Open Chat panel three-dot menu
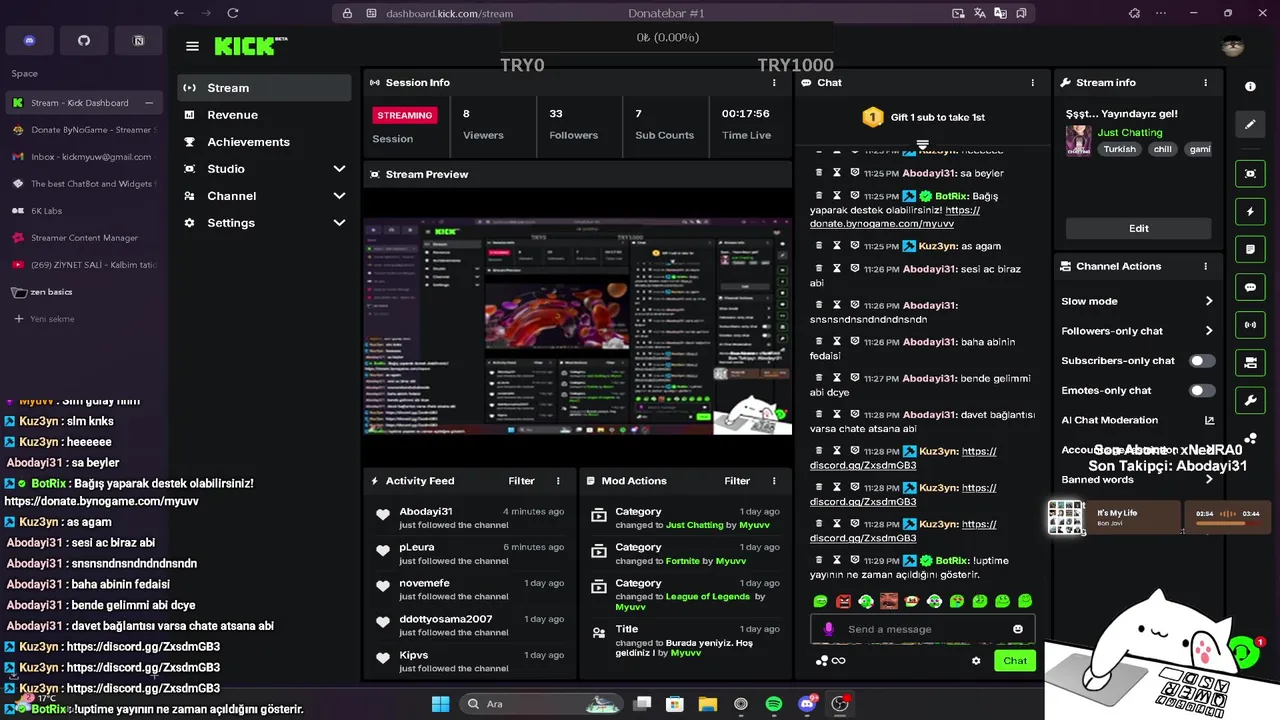 [x=1032, y=83]
